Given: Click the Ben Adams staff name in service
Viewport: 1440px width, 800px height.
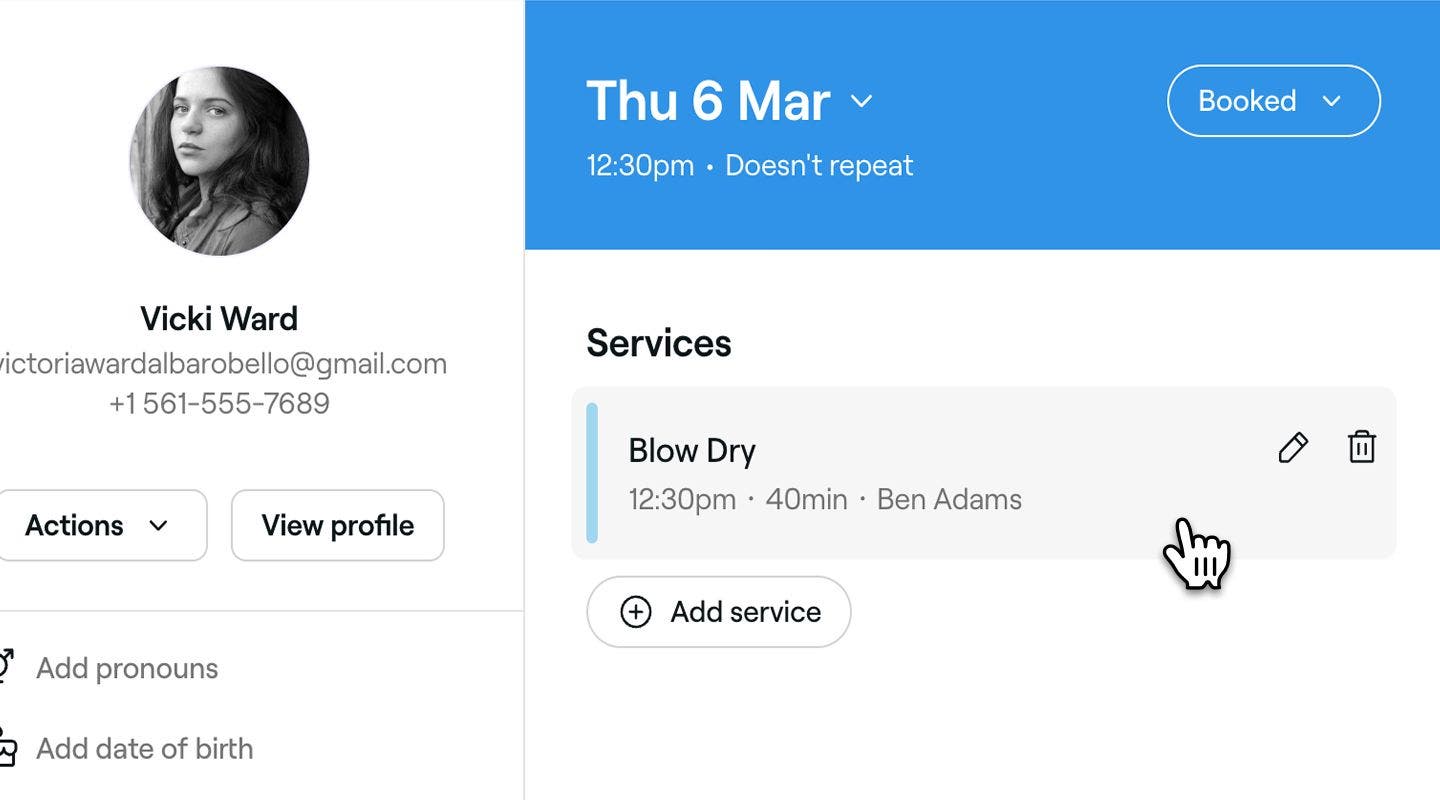Looking at the screenshot, I should [949, 499].
